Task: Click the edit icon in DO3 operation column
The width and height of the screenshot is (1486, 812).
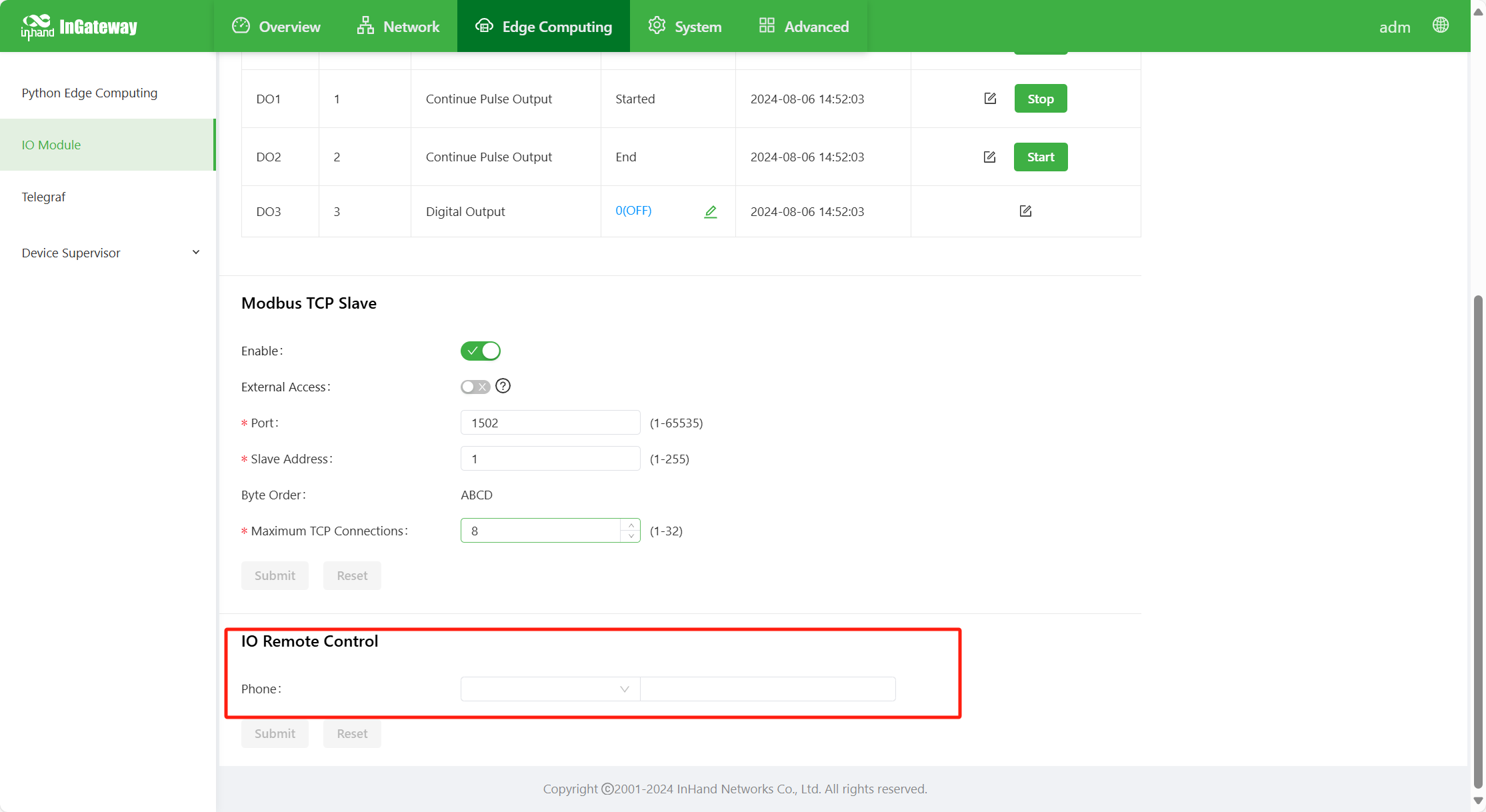Action: pyautogui.click(x=1025, y=211)
